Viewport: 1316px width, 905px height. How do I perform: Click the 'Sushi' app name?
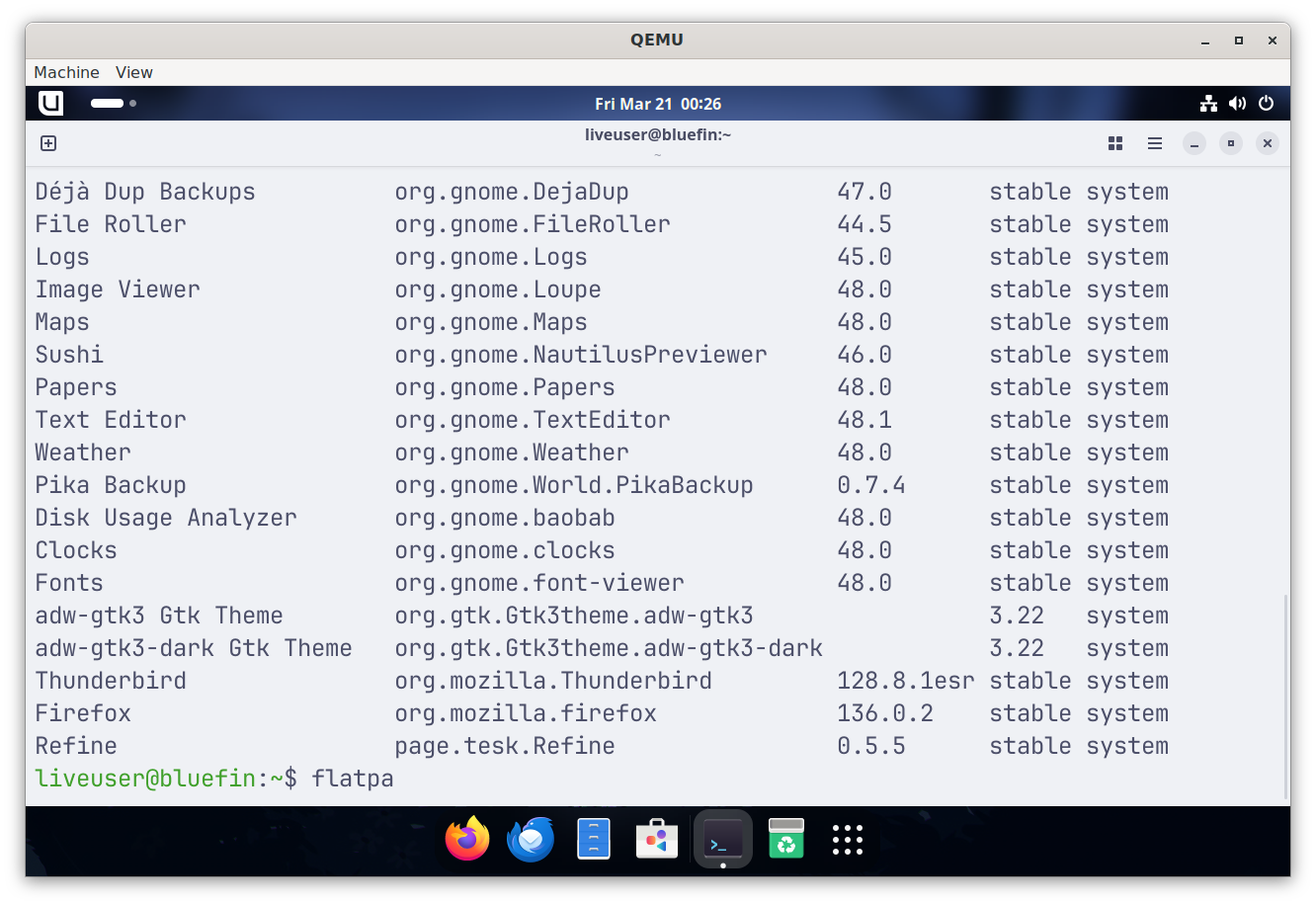69,355
